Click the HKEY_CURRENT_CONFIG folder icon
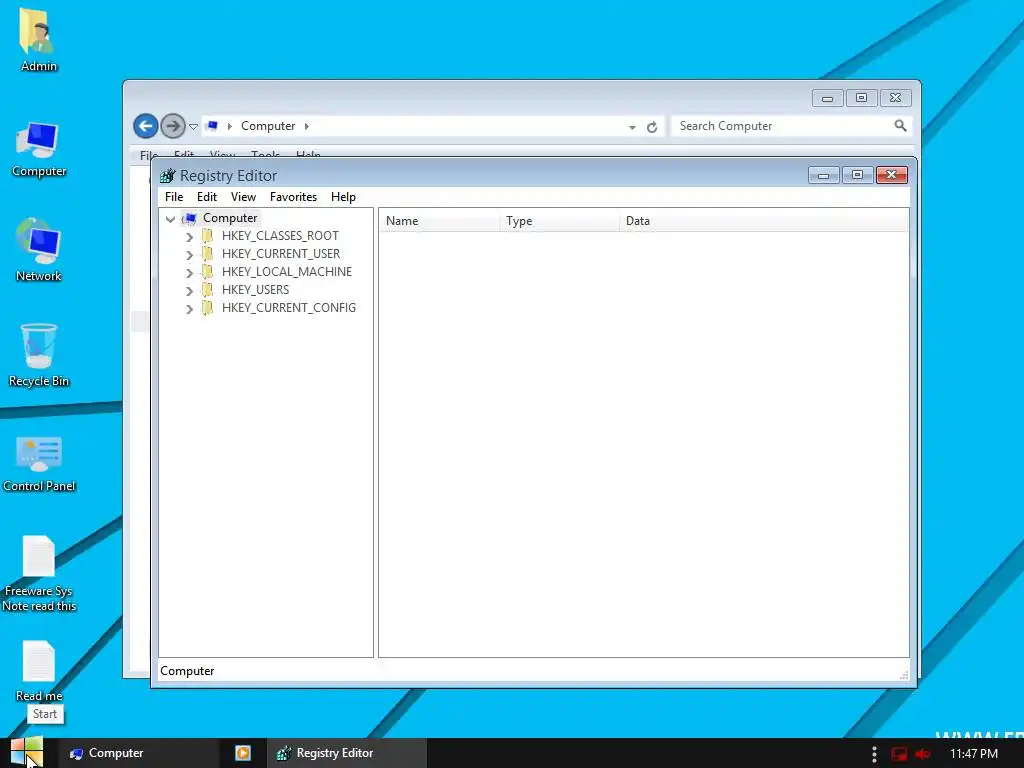 [x=207, y=308]
